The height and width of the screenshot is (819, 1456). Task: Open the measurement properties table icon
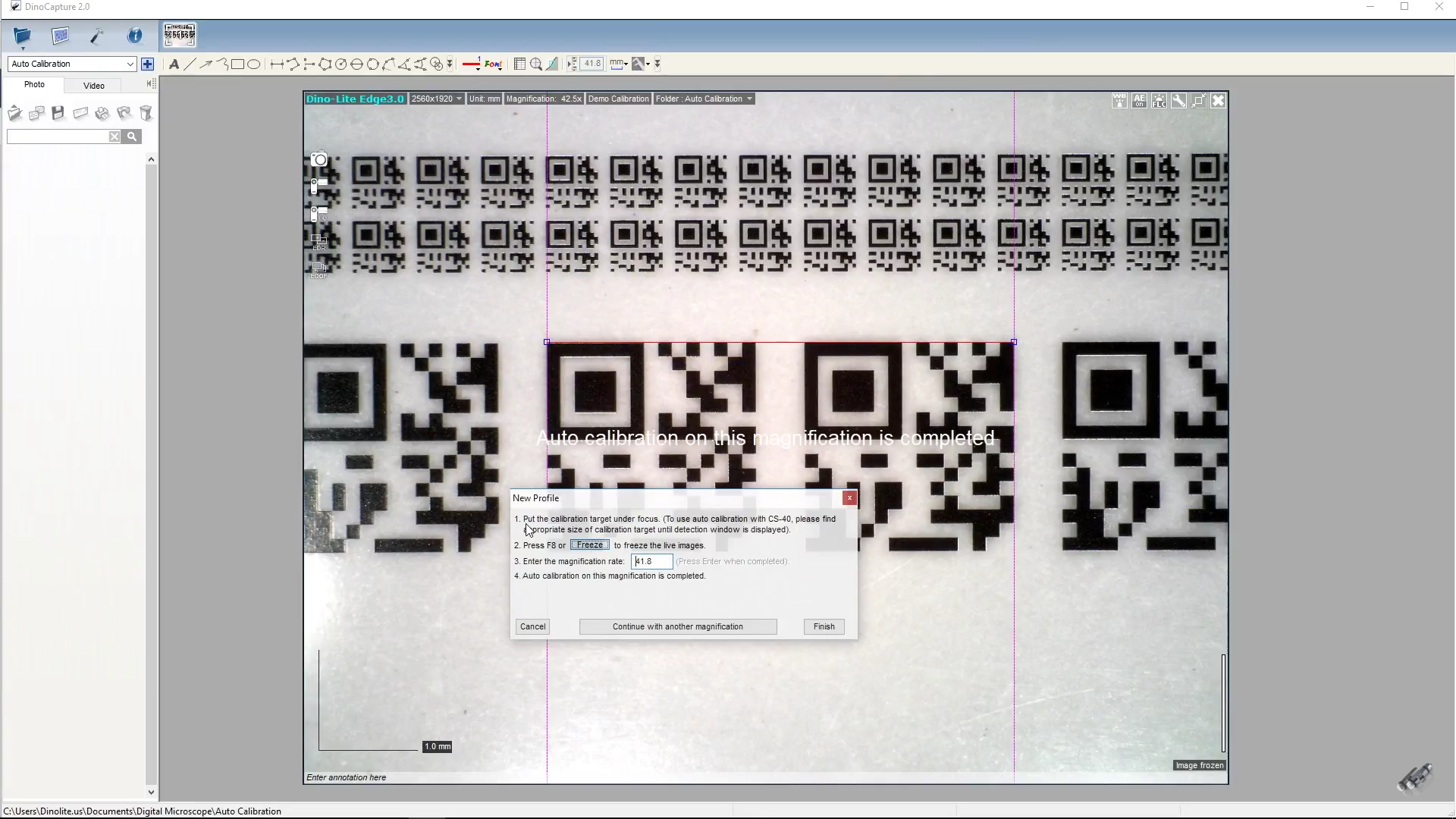point(519,64)
